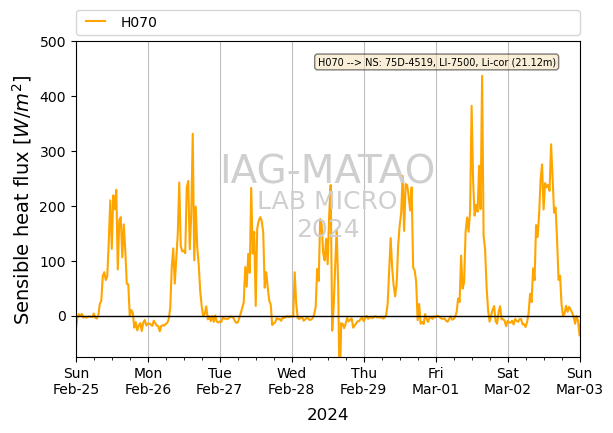Click the 400 y-axis tick label
Screen dimensions: 613x433
[53, 97]
